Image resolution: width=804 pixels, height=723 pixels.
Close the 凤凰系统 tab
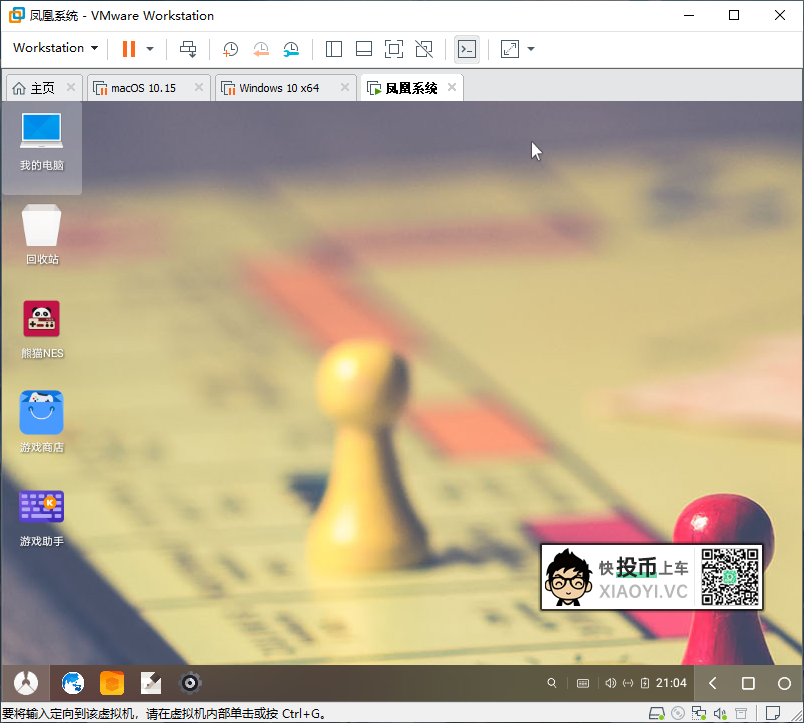click(x=452, y=88)
